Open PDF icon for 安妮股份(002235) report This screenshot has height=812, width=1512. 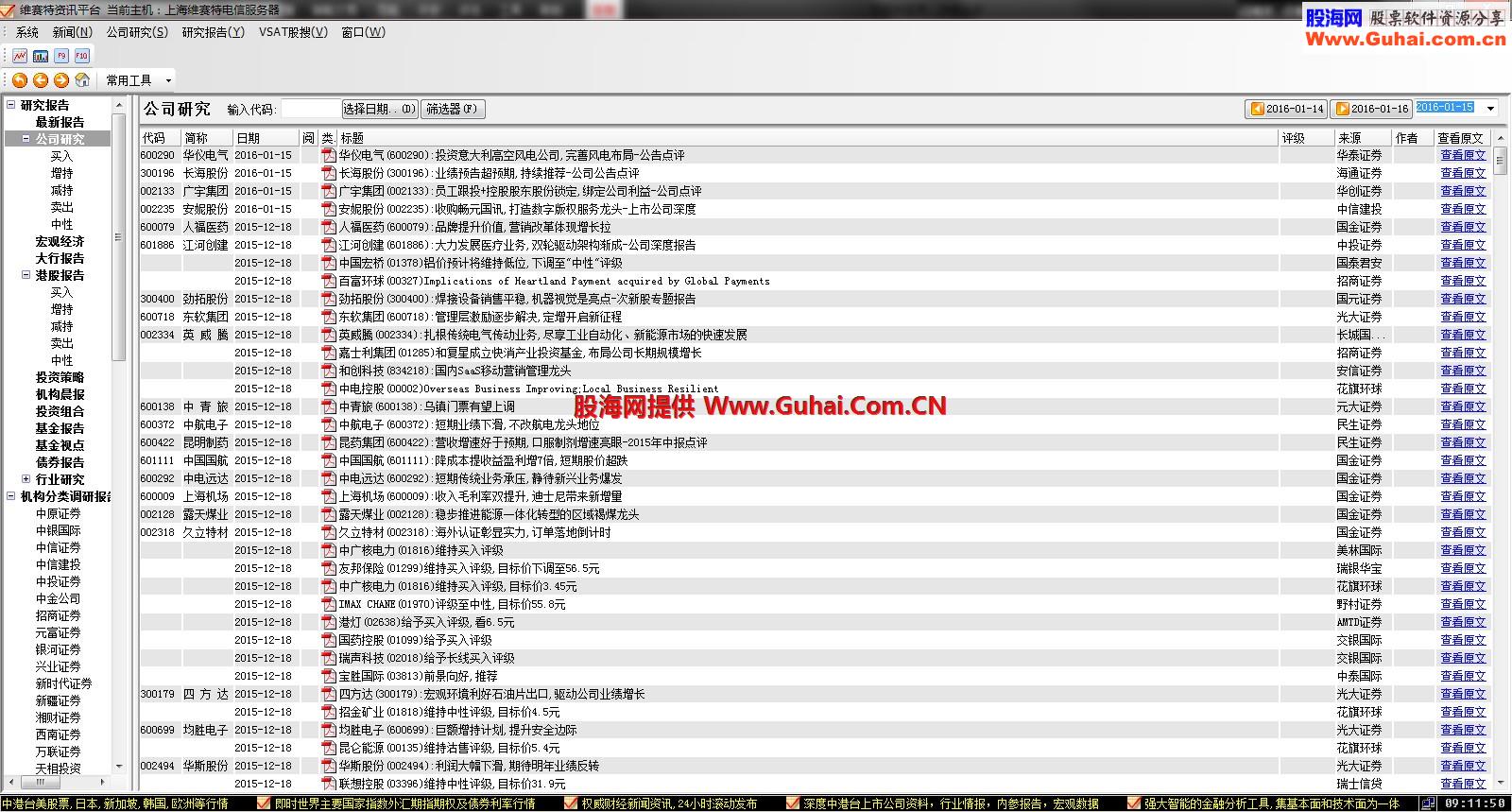pyautogui.click(x=329, y=209)
